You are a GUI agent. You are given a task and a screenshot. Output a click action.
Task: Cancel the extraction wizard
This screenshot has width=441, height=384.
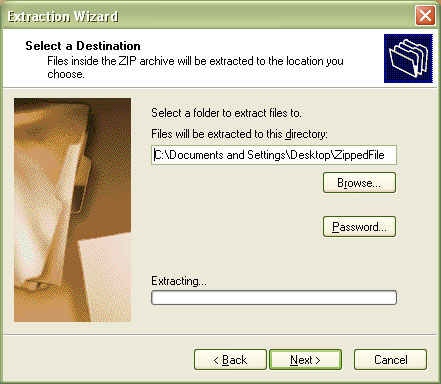click(x=390, y=360)
